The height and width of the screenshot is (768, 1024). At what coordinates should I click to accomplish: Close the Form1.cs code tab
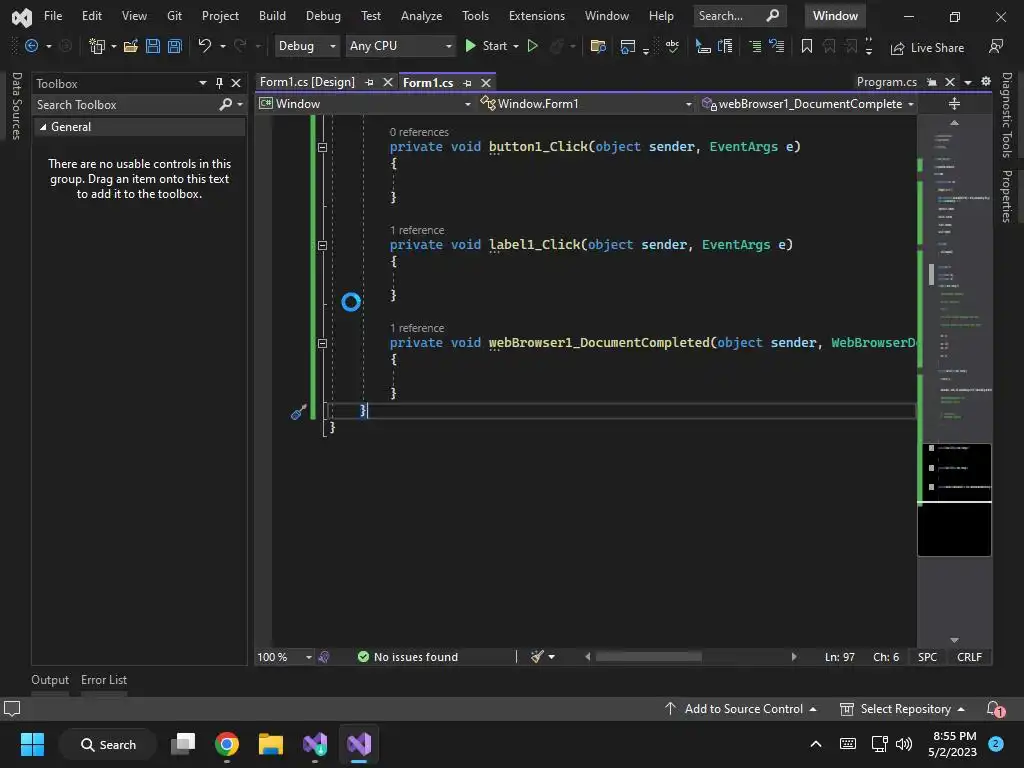[x=486, y=83]
